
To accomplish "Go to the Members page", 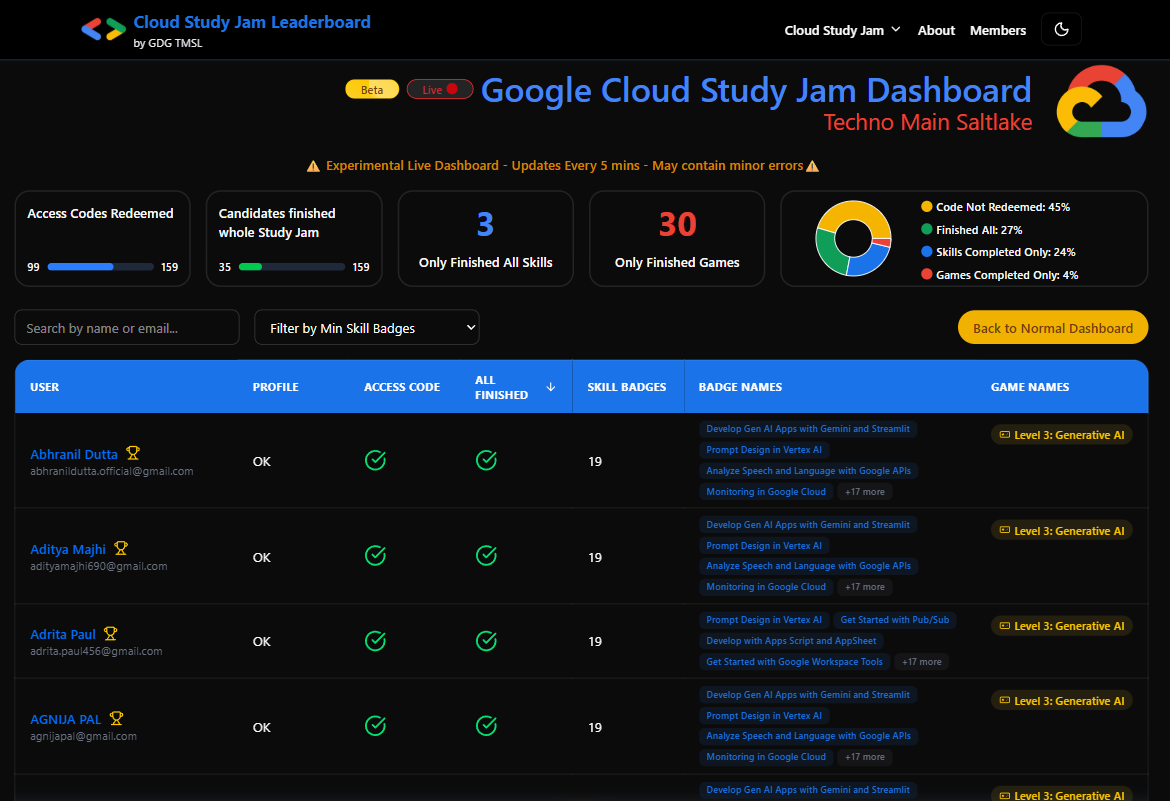I will (x=997, y=30).
